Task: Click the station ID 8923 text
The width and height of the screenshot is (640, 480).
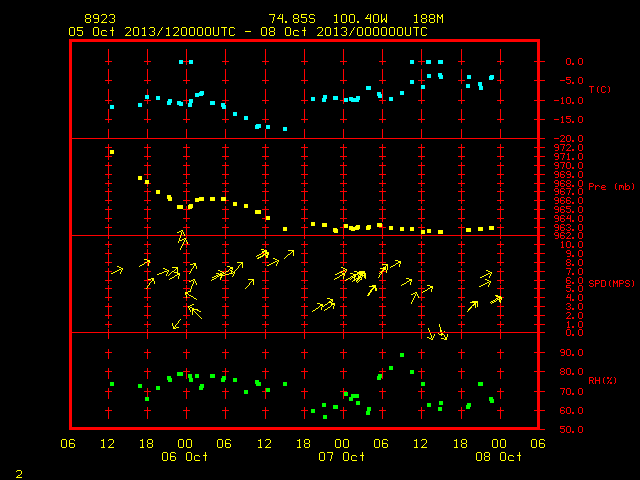Action: [x=100, y=19]
